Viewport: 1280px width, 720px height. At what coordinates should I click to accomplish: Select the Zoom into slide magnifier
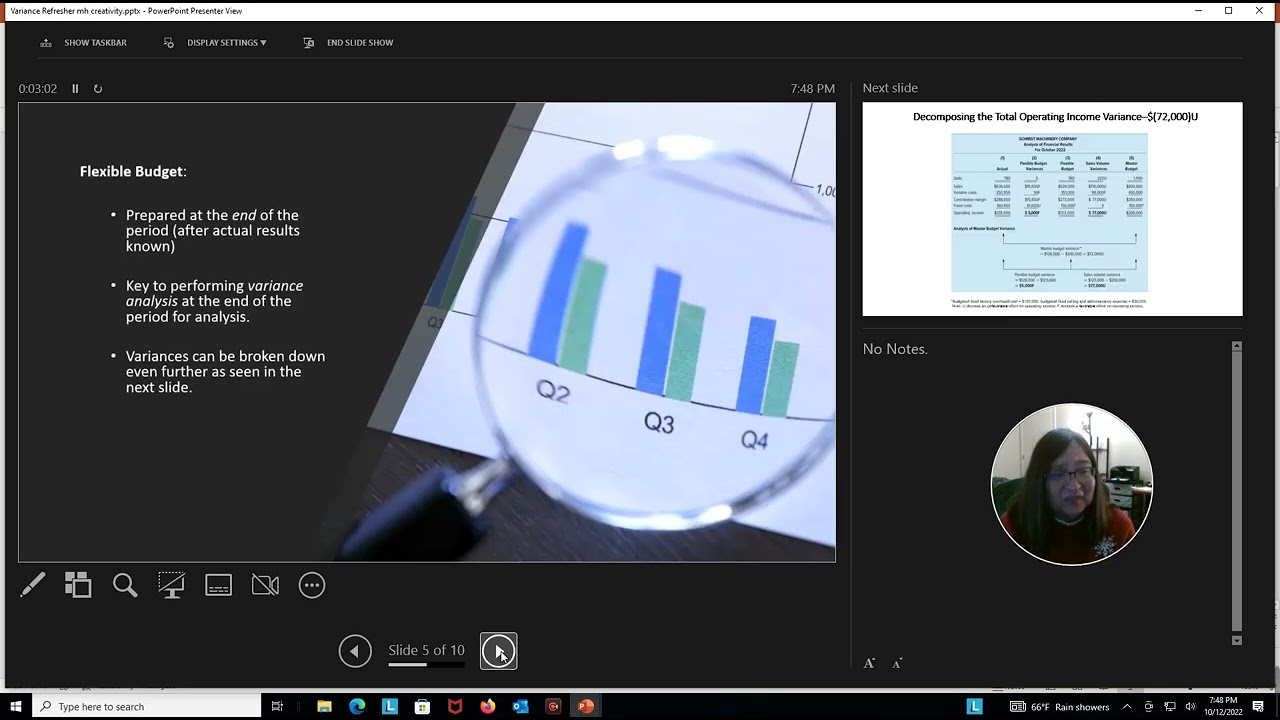125,585
